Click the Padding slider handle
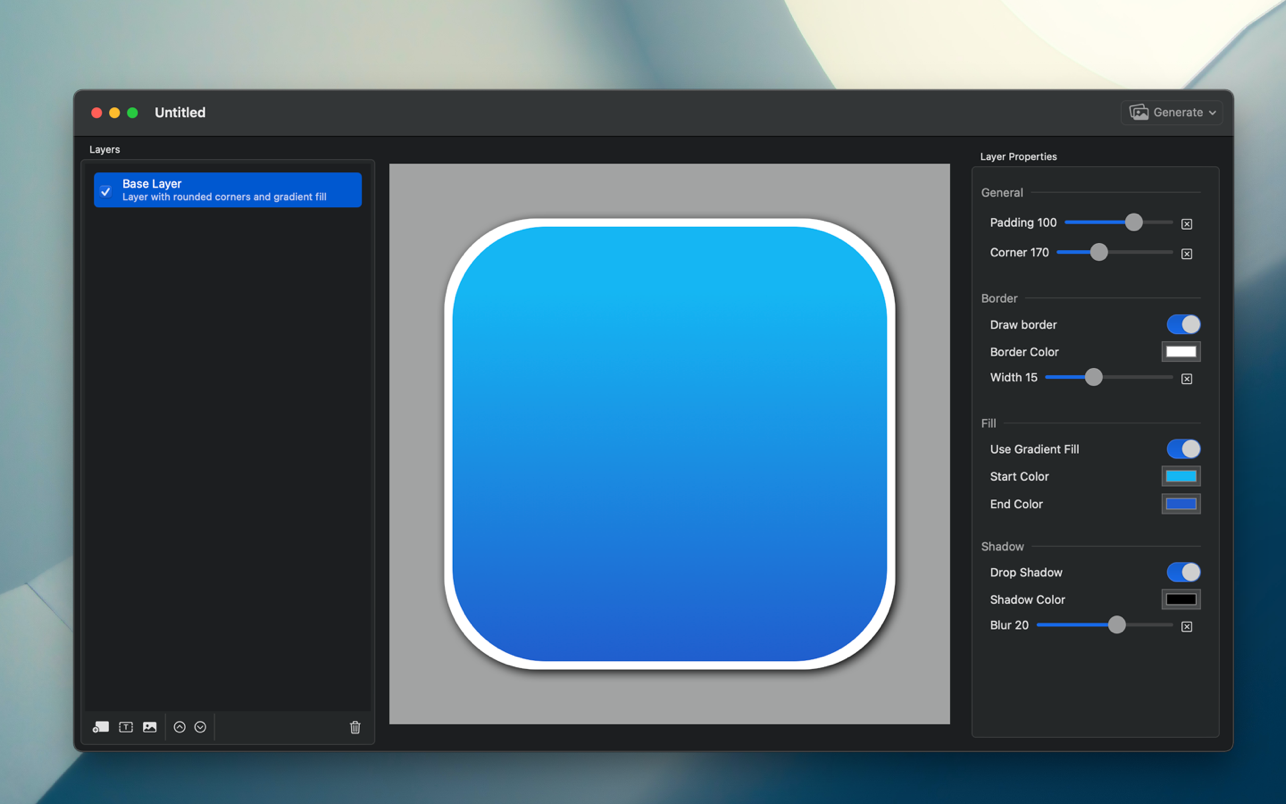Image resolution: width=1286 pixels, height=804 pixels. pyautogui.click(x=1133, y=223)
